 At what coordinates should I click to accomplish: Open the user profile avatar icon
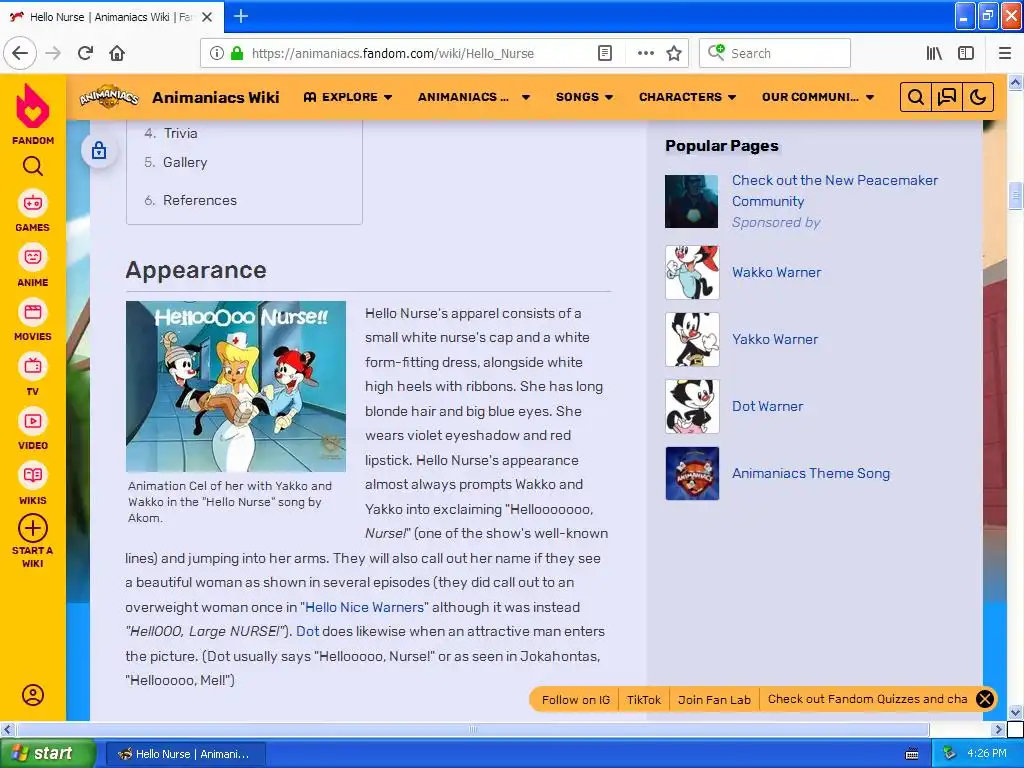click(33, 695)
